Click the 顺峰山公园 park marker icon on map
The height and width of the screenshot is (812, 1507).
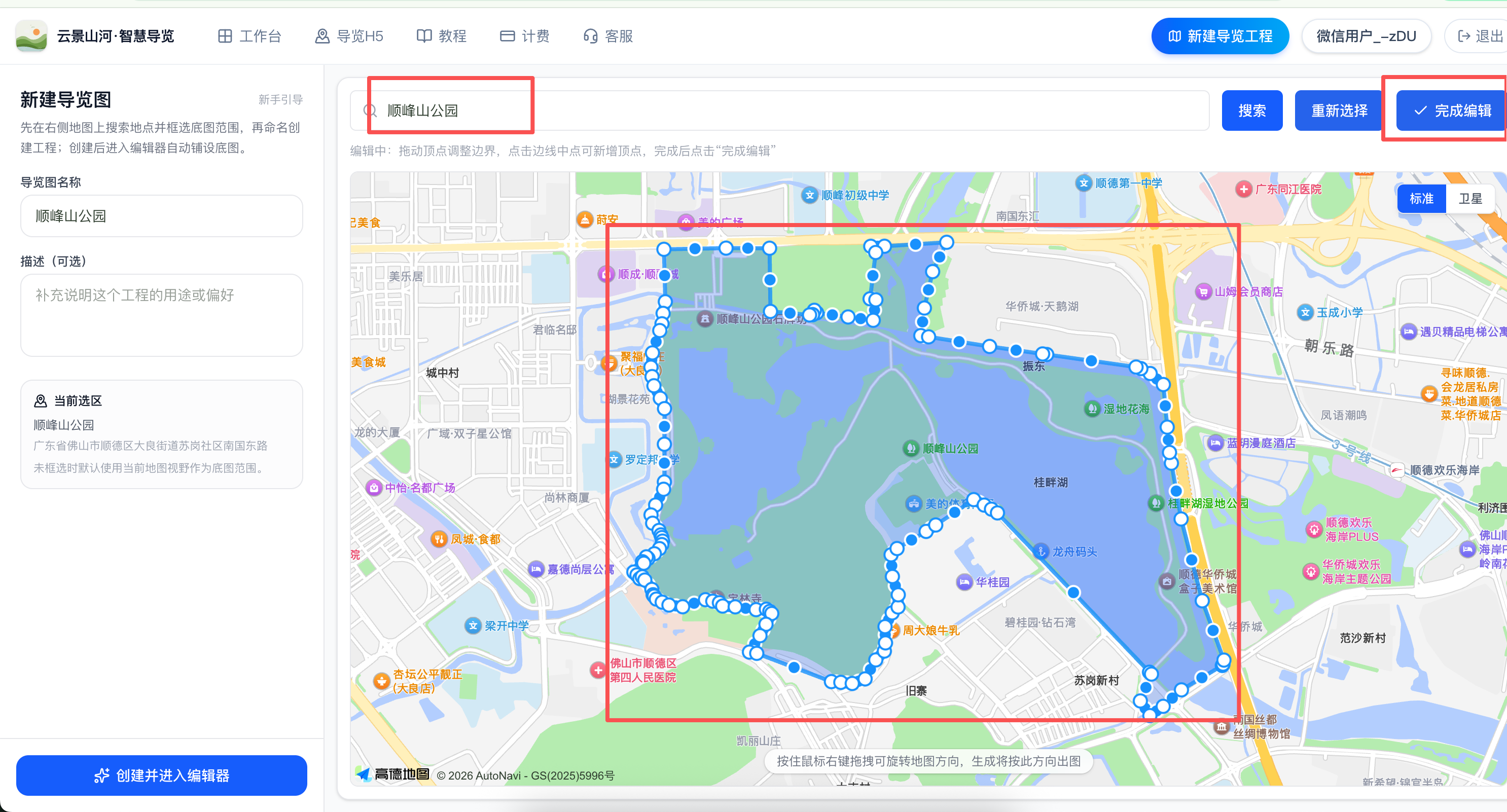[910, 449]
